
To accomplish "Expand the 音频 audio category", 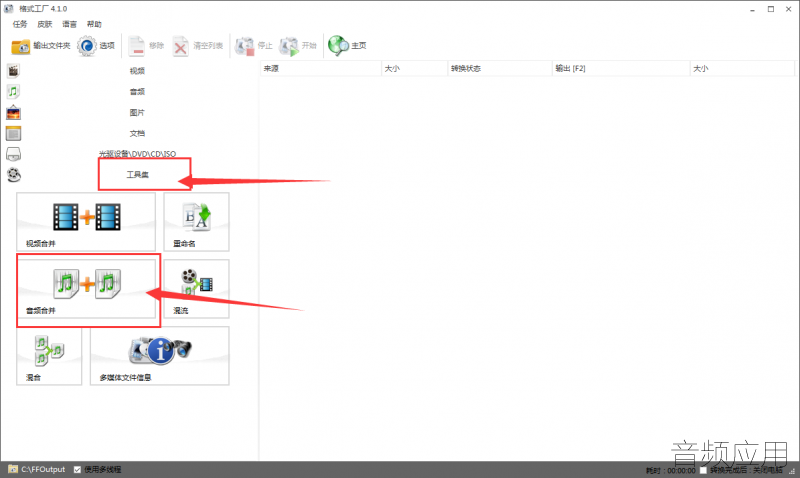I will coord(132,92).
